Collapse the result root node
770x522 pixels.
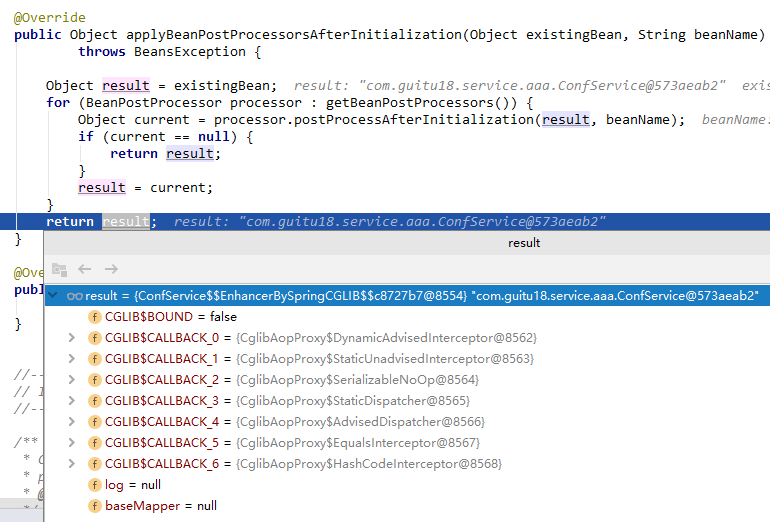click(x=53, y=296)
